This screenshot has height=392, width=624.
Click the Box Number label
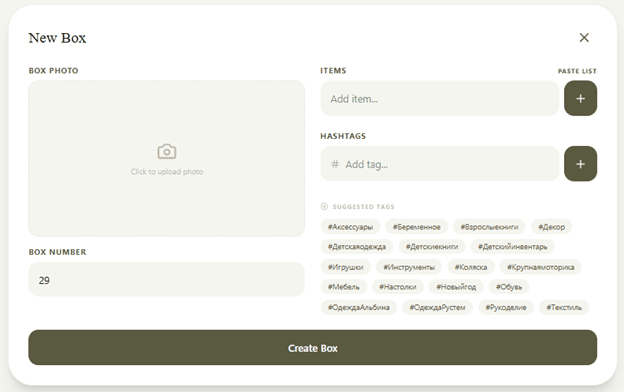(x=57, y=252)
